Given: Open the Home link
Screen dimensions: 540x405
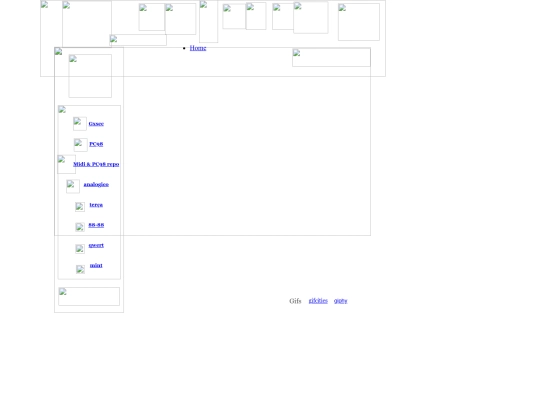Looking at the screenshot, I should coord(198,48).
